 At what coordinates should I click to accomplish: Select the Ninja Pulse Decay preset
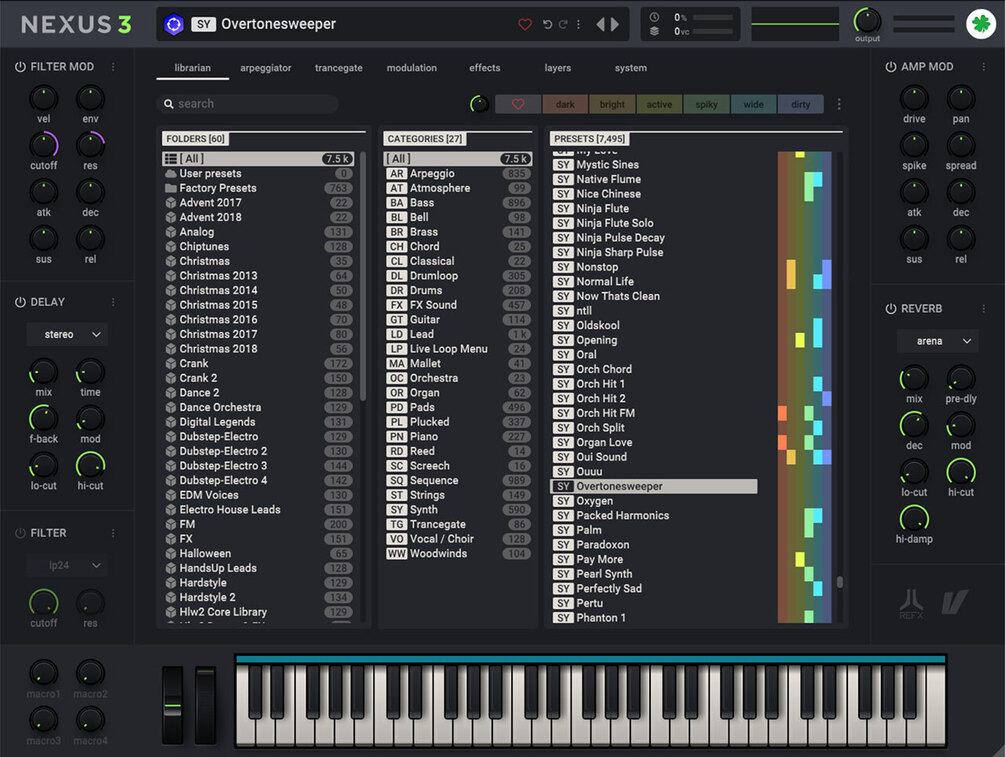[x=654, y=238]
